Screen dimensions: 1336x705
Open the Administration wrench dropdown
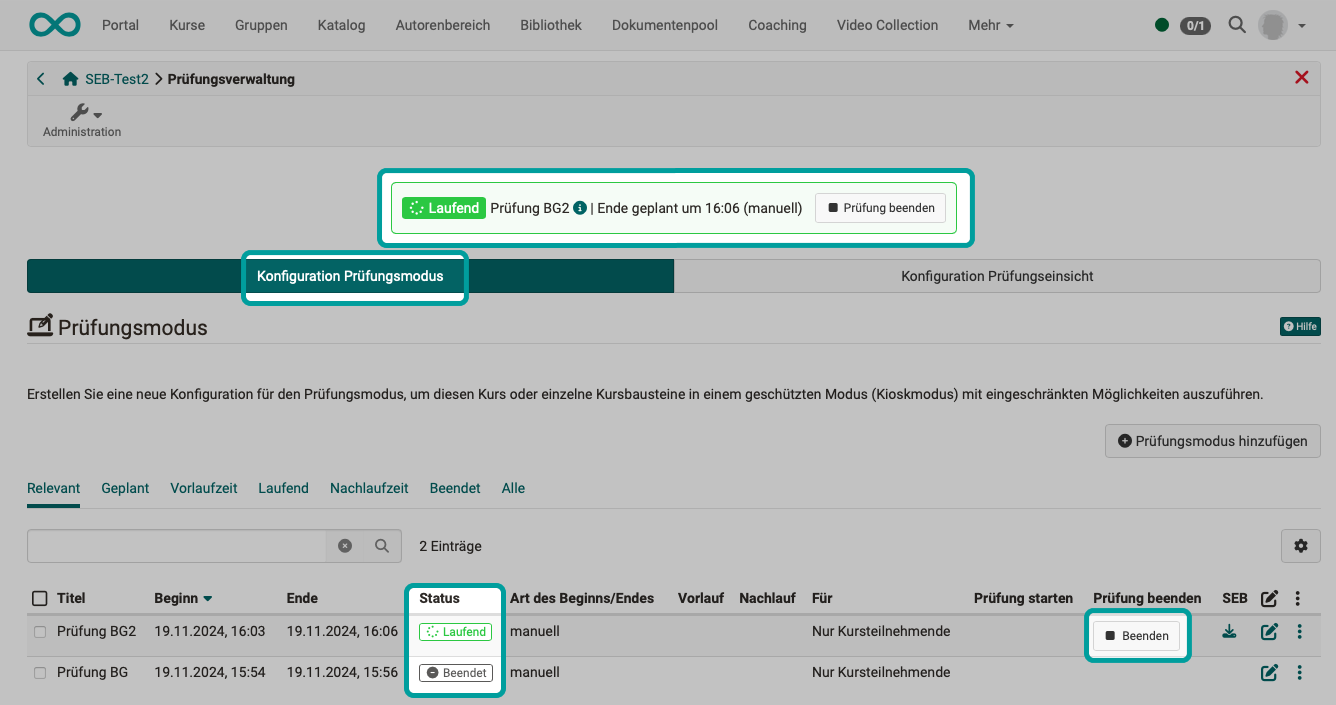pos(84,113)
